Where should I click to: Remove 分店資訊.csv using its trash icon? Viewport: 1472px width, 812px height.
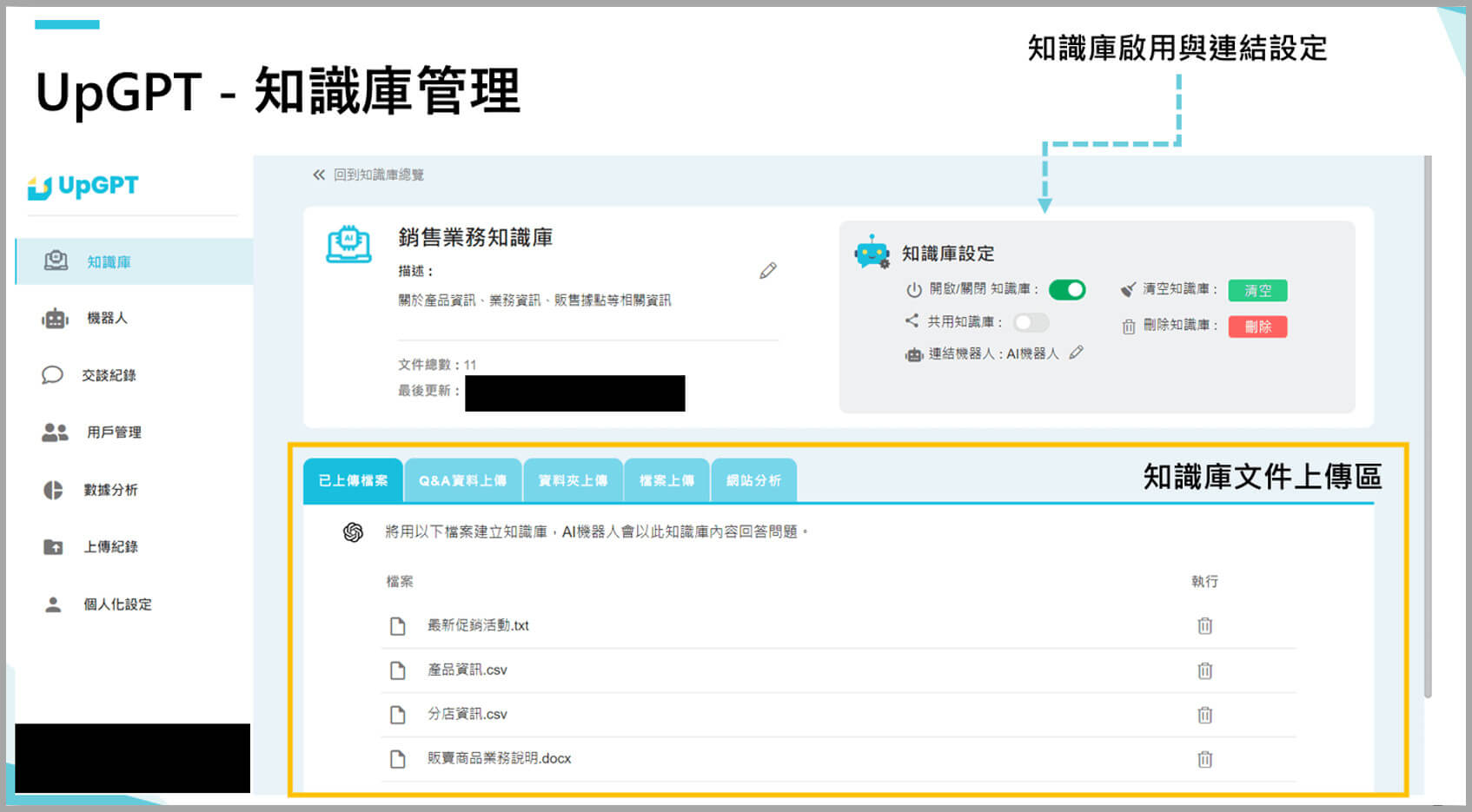tap(1204, 715)
